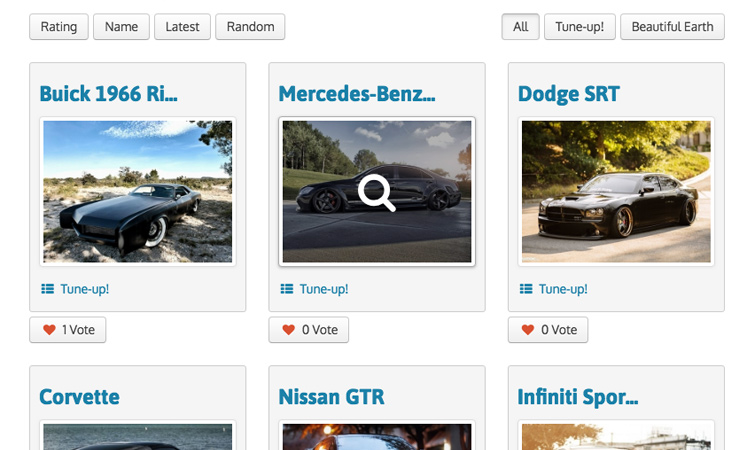Open the Dodge SRT title link

click(569, 94)
